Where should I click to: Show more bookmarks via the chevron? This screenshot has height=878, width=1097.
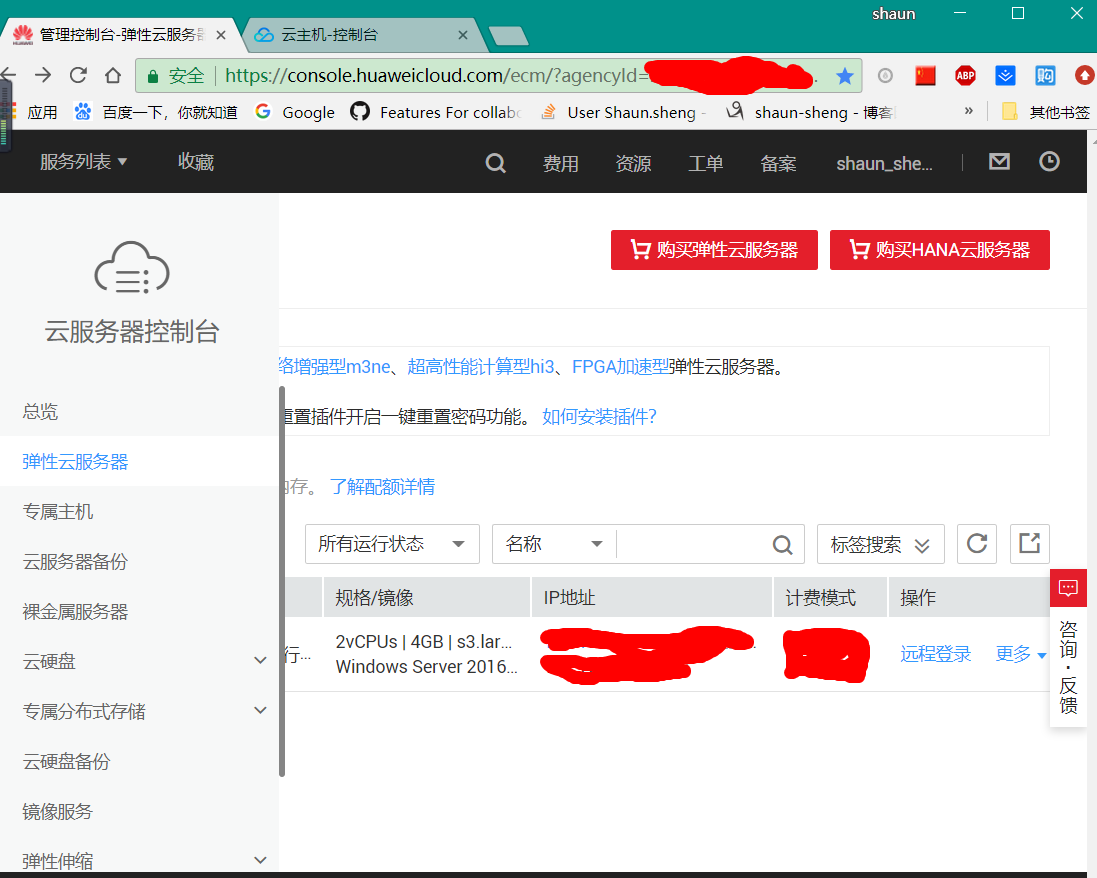click(969, 111)
